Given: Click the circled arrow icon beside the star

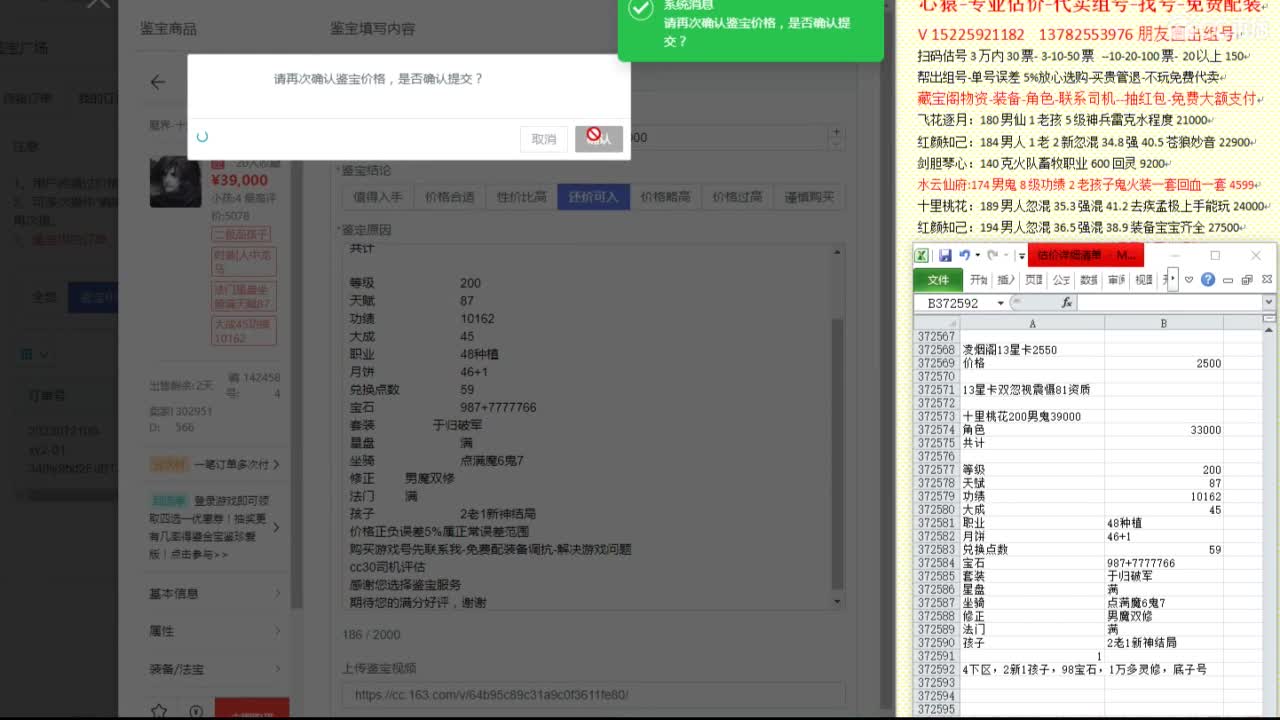Looking at the screenshot, I should click(196, 710).
